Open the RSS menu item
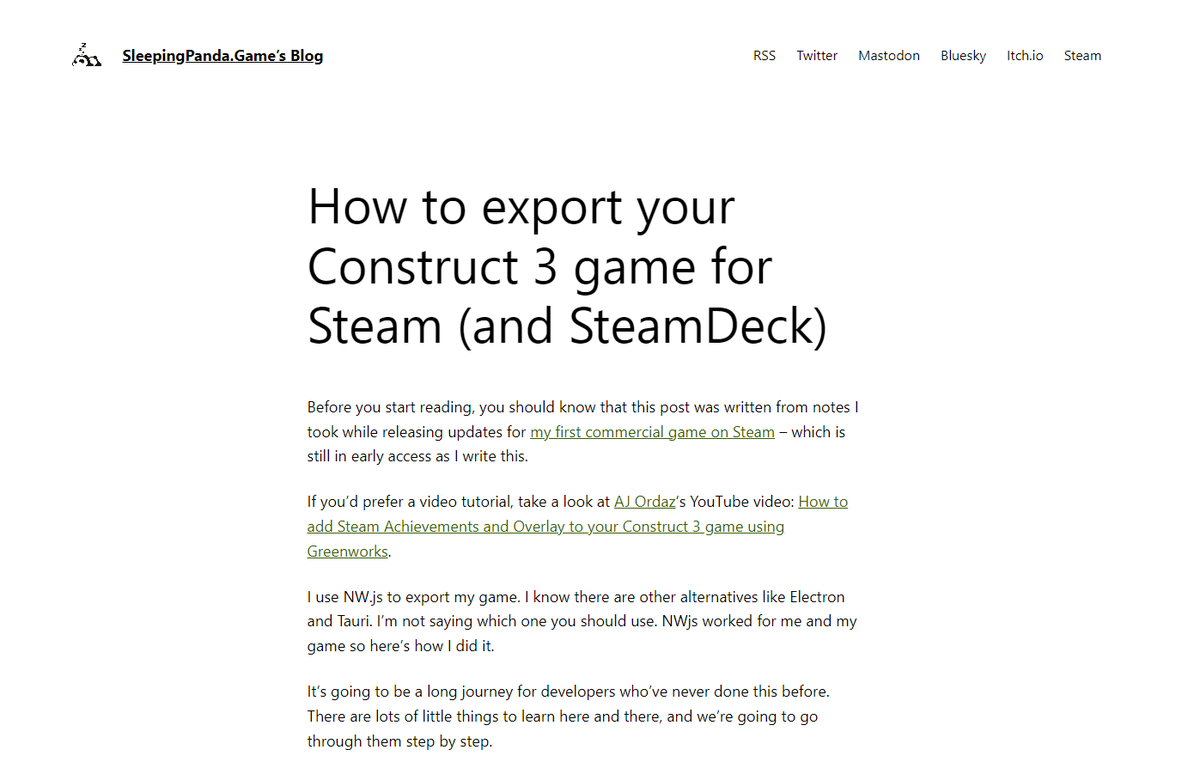Image resolution: width=1200 pixels, height=762 pixels. pos(764,56)
